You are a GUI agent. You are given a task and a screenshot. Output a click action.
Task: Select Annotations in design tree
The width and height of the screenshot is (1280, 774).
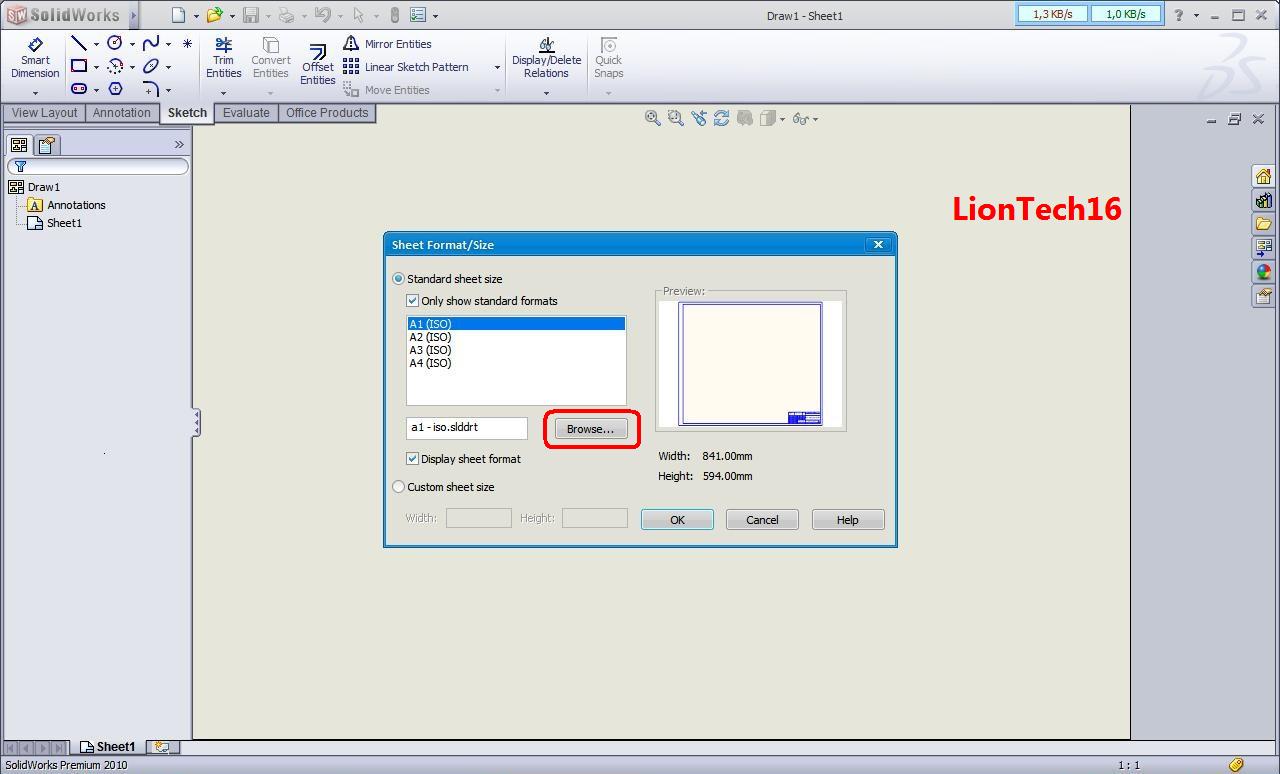(76, 205)
